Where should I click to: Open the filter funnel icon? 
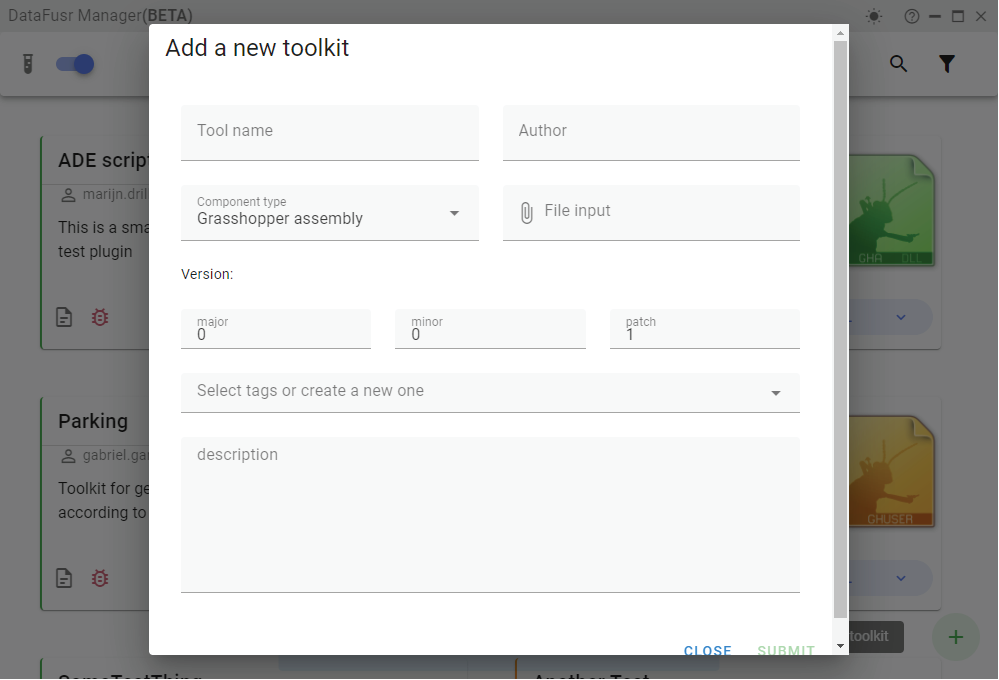click(946, 63)
